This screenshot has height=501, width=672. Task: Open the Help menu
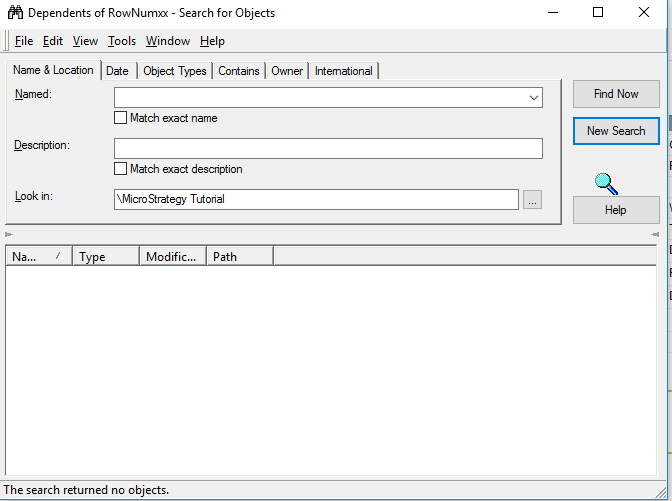tap(212, 41)
